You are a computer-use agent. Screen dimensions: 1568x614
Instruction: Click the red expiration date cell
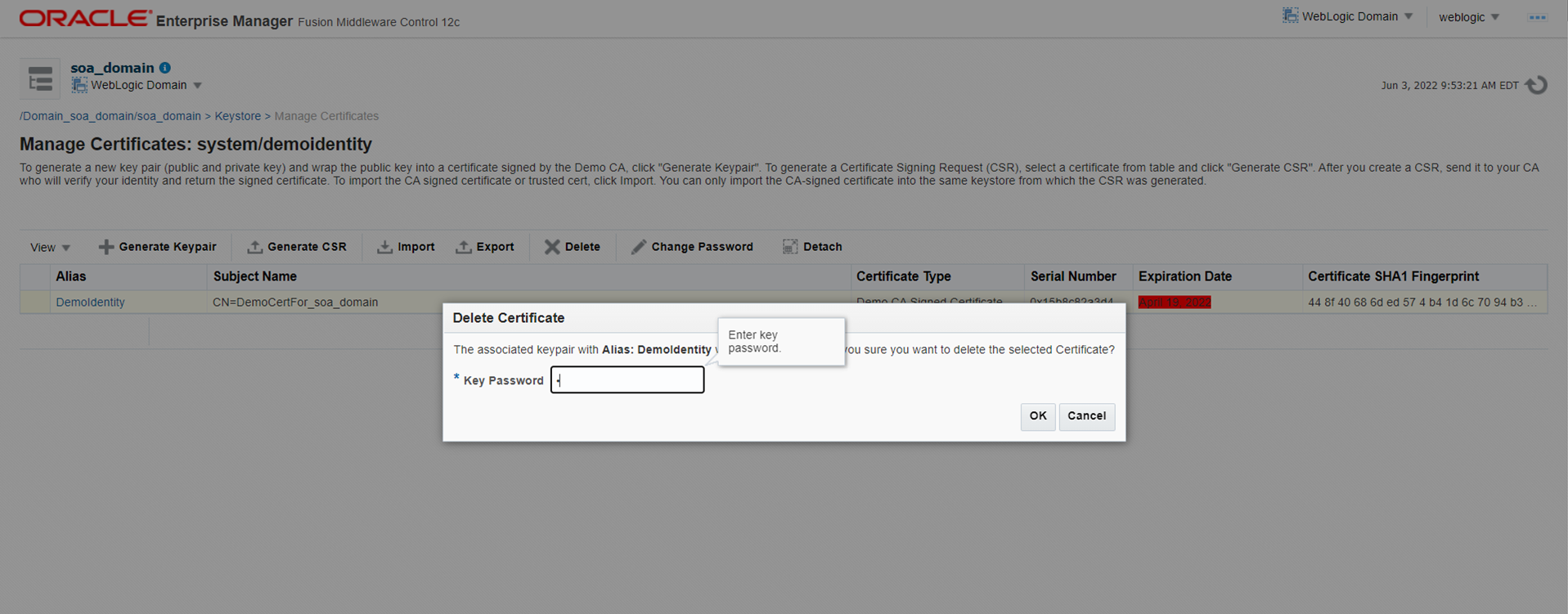pos(1175,303)
